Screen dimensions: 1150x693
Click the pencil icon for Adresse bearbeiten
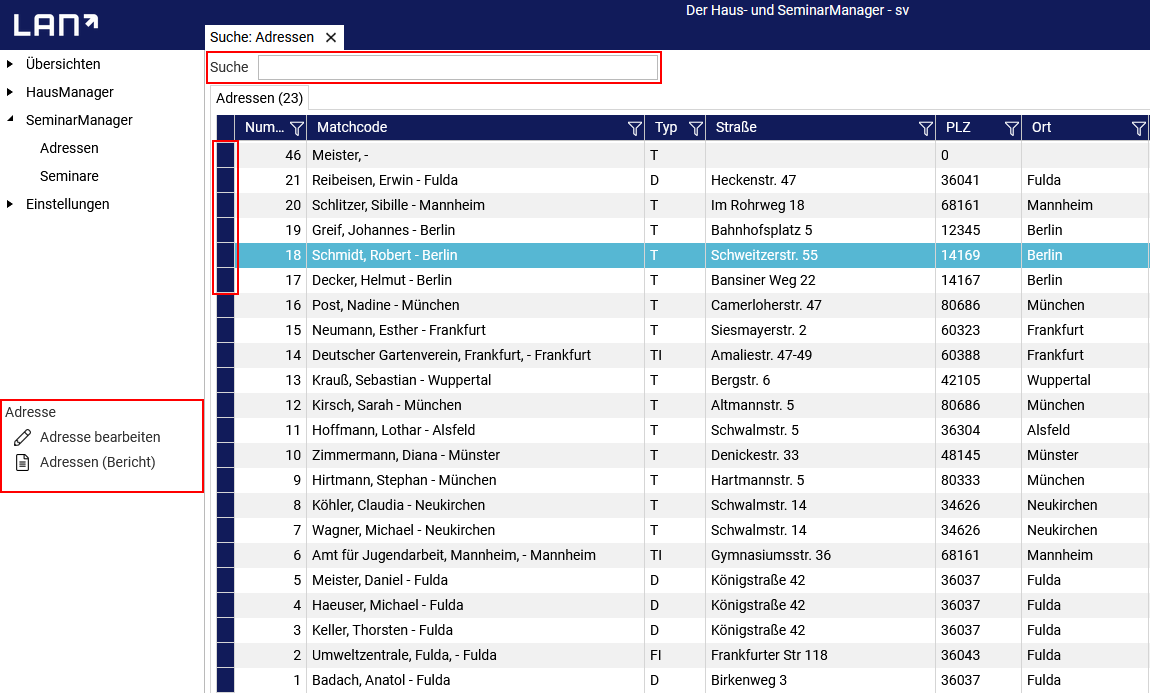22,437
